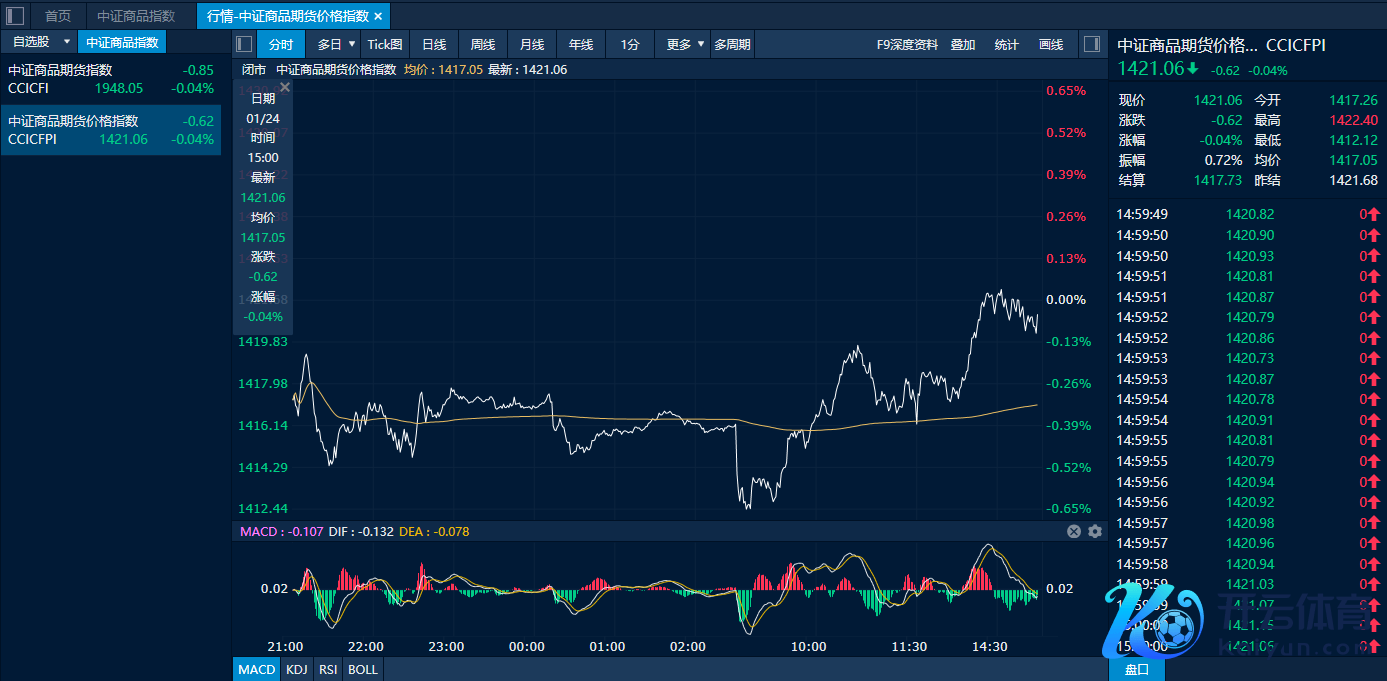The height and width of the screenshot is (681, 1387).
Task: Open the 更多 periods dropdown
Action: (700, 44)
